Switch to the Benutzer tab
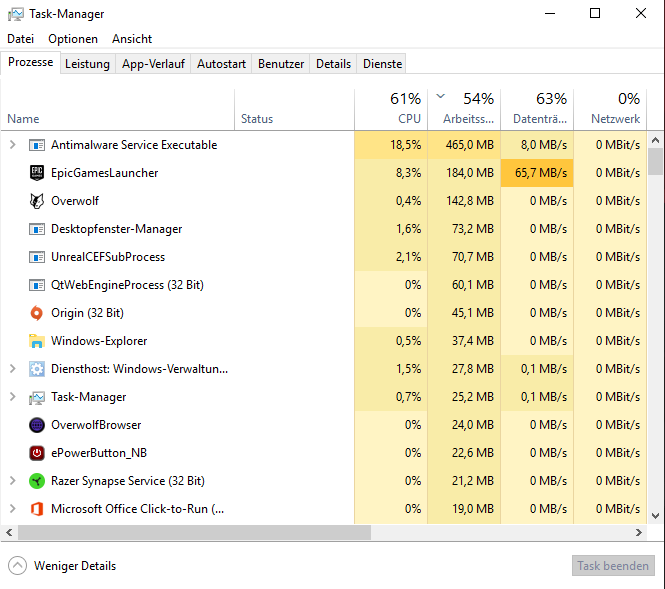Viewport: 665px width, 589px height. 281,64
